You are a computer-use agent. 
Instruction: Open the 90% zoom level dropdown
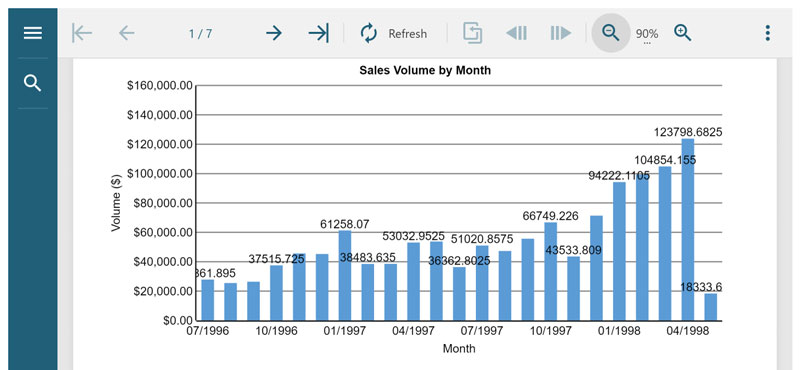pos(646,35)
